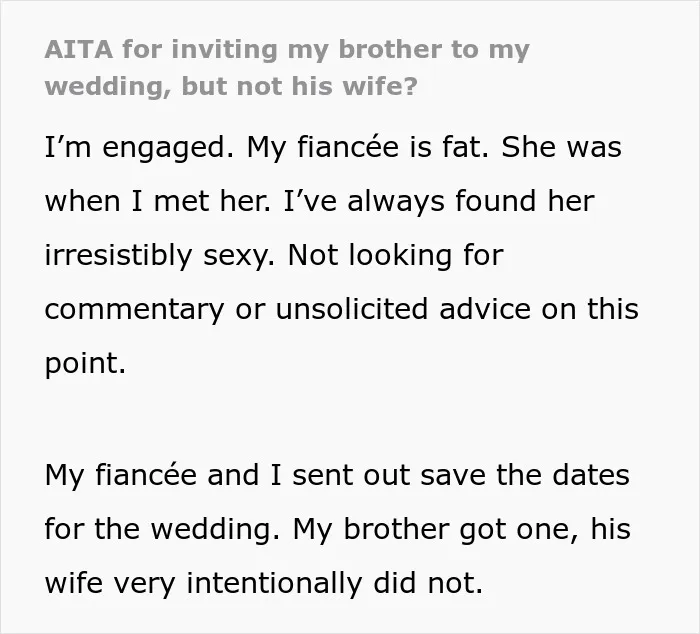
Task: Click the words 'irresistibly sexy.'
Action: (160, 256)
